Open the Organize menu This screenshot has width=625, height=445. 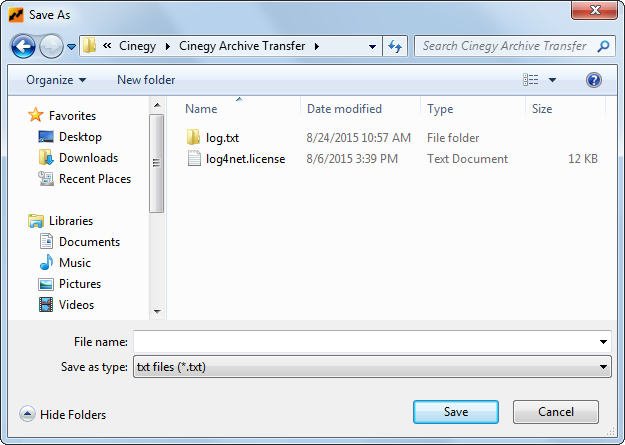(x=56, y=80)
